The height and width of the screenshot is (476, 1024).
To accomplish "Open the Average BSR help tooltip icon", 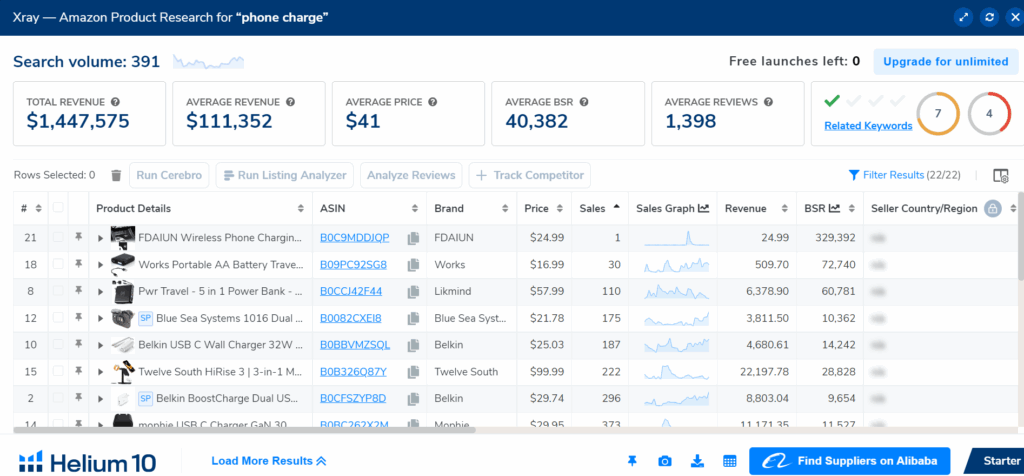I will pos(584,102).
